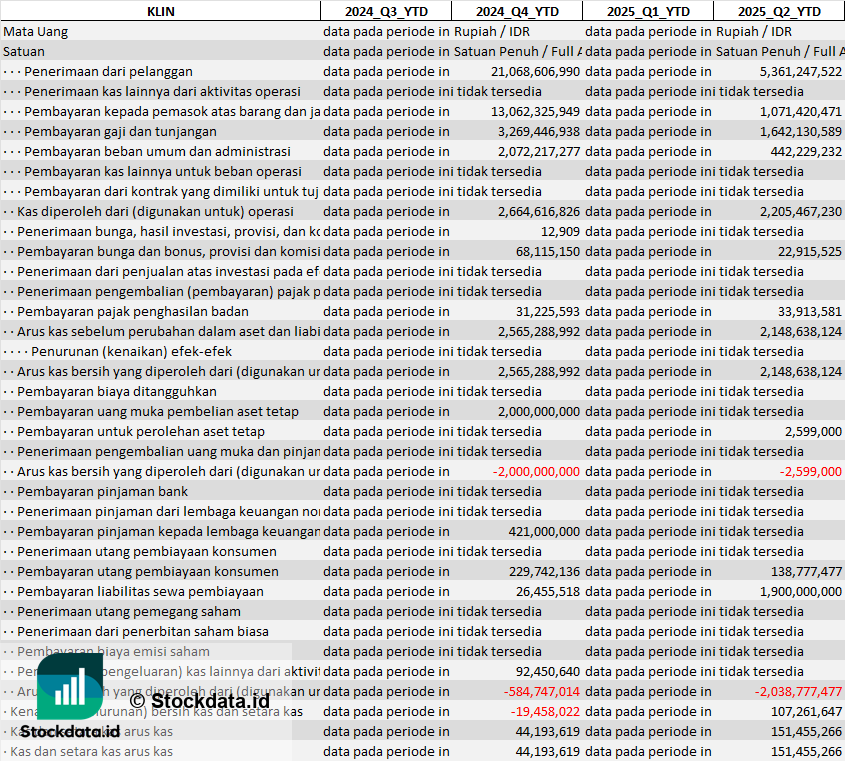
Task: Click Pembayaran biaya ditangguhkan label
Action: tap(116, 391)
